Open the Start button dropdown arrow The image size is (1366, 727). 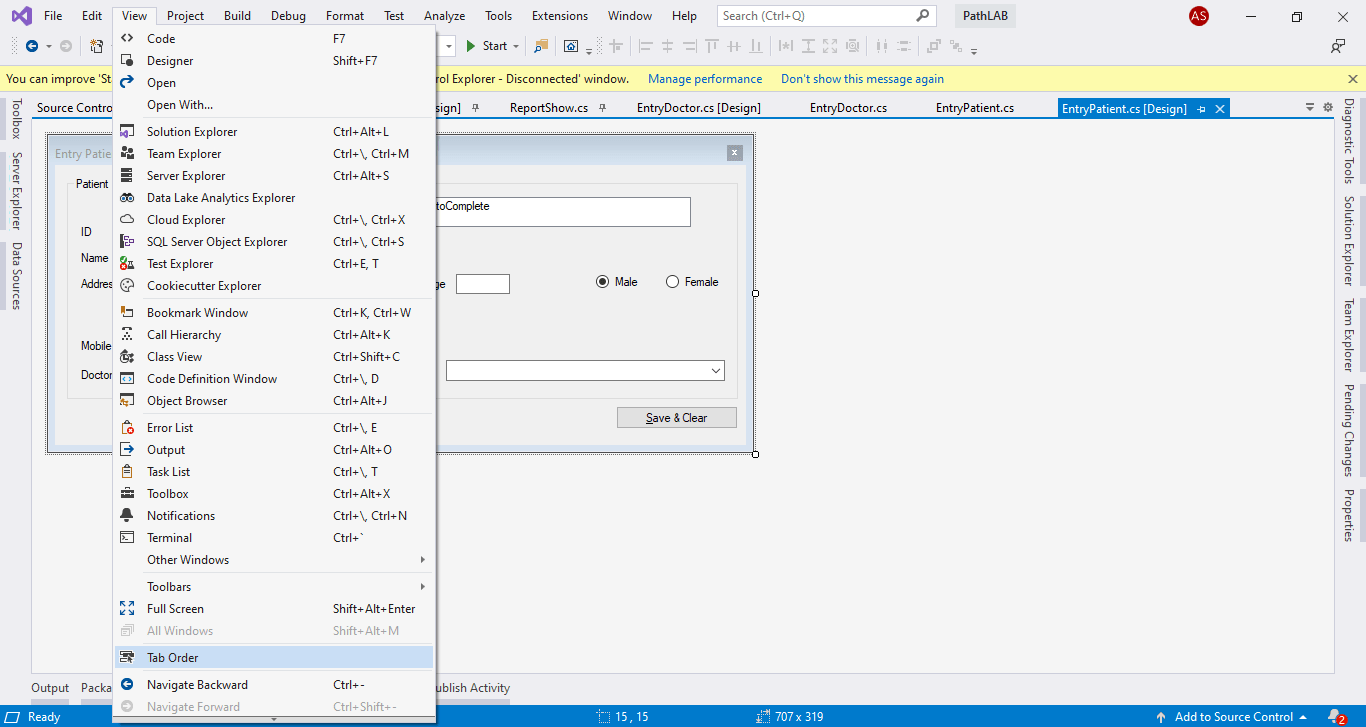pyautogui.click(x=516, y=46)
